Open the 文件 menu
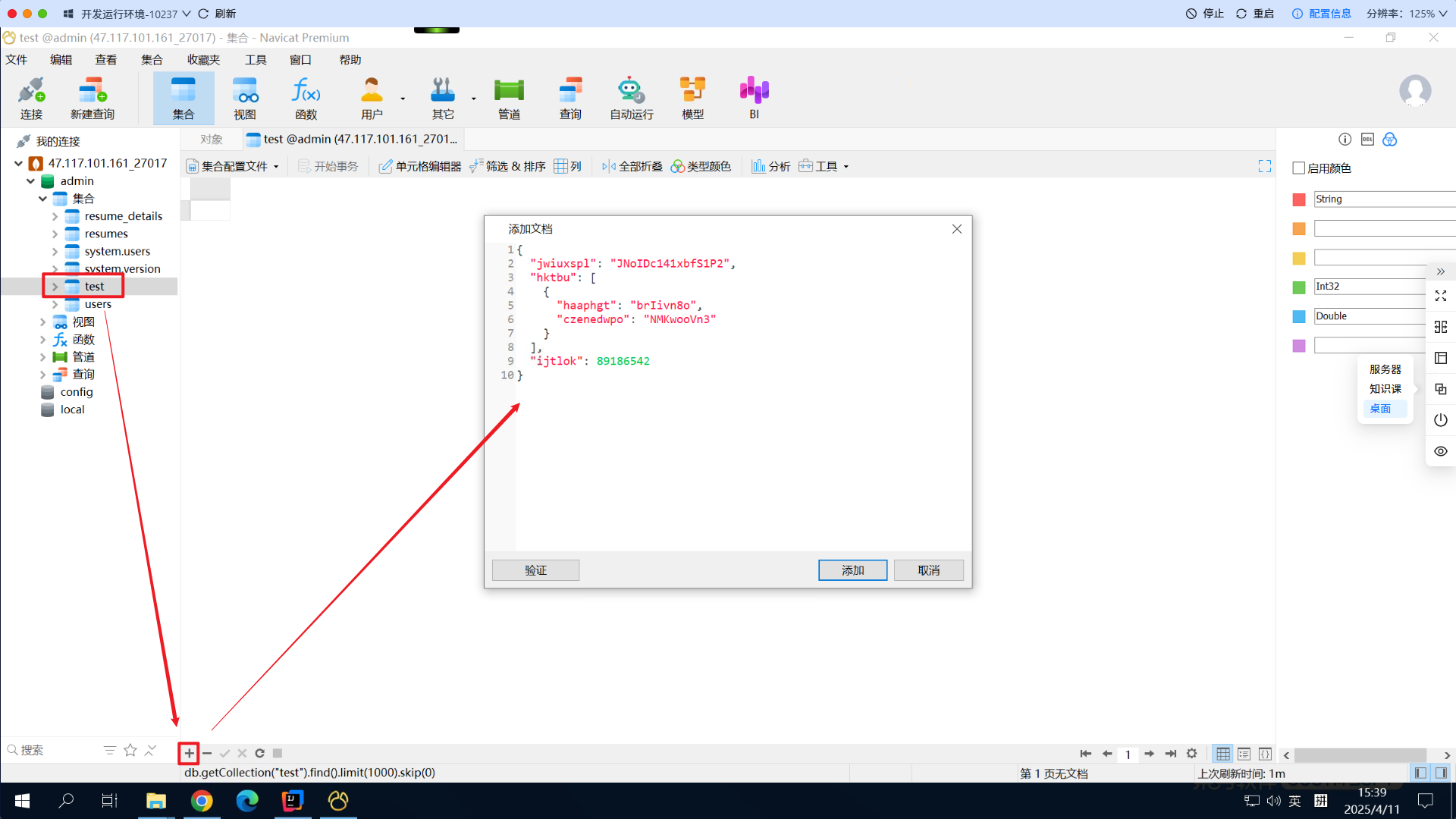 (17, 60)
